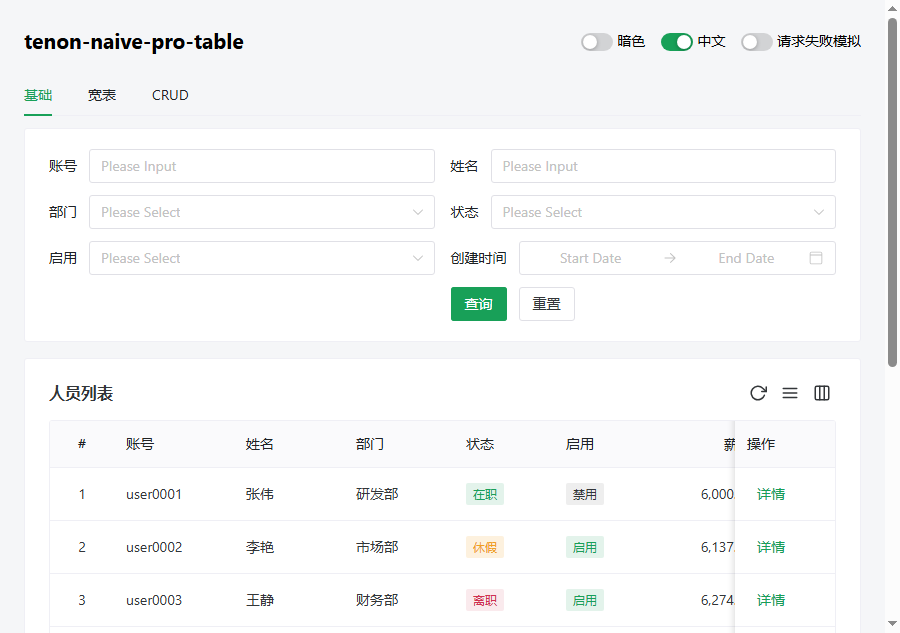Click Start Date in 创建时间 range
This screenshot has height=633, width=900.
pos(590,258)
